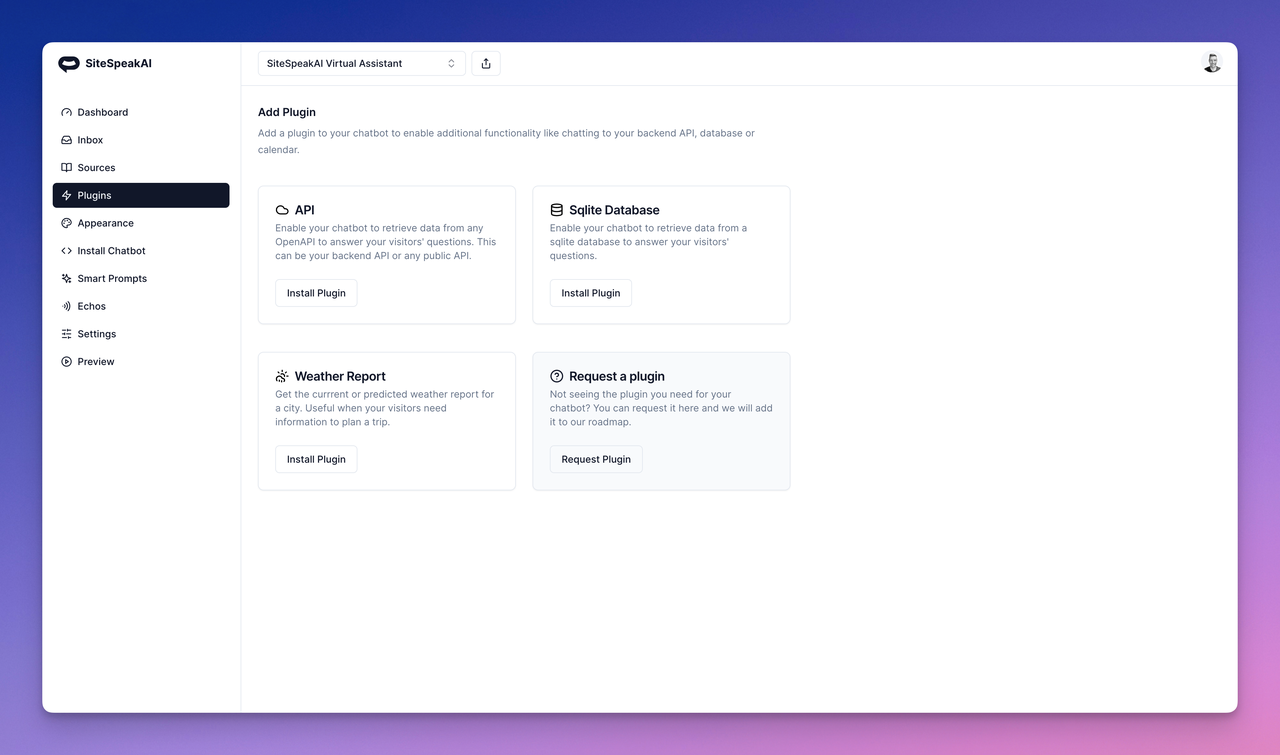
Task: Click the "API" card title
Action: coord(305,210)
